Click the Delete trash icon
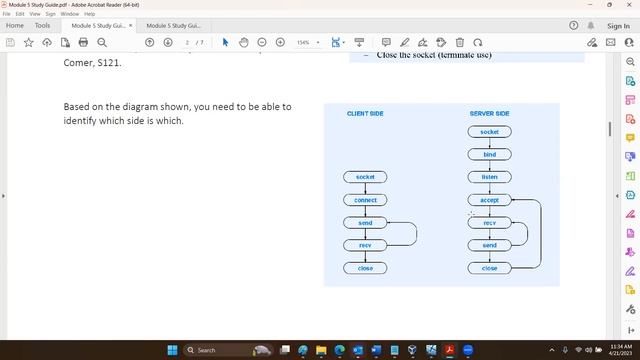This screenshot has height=360, width=640. tap(460, 42)
